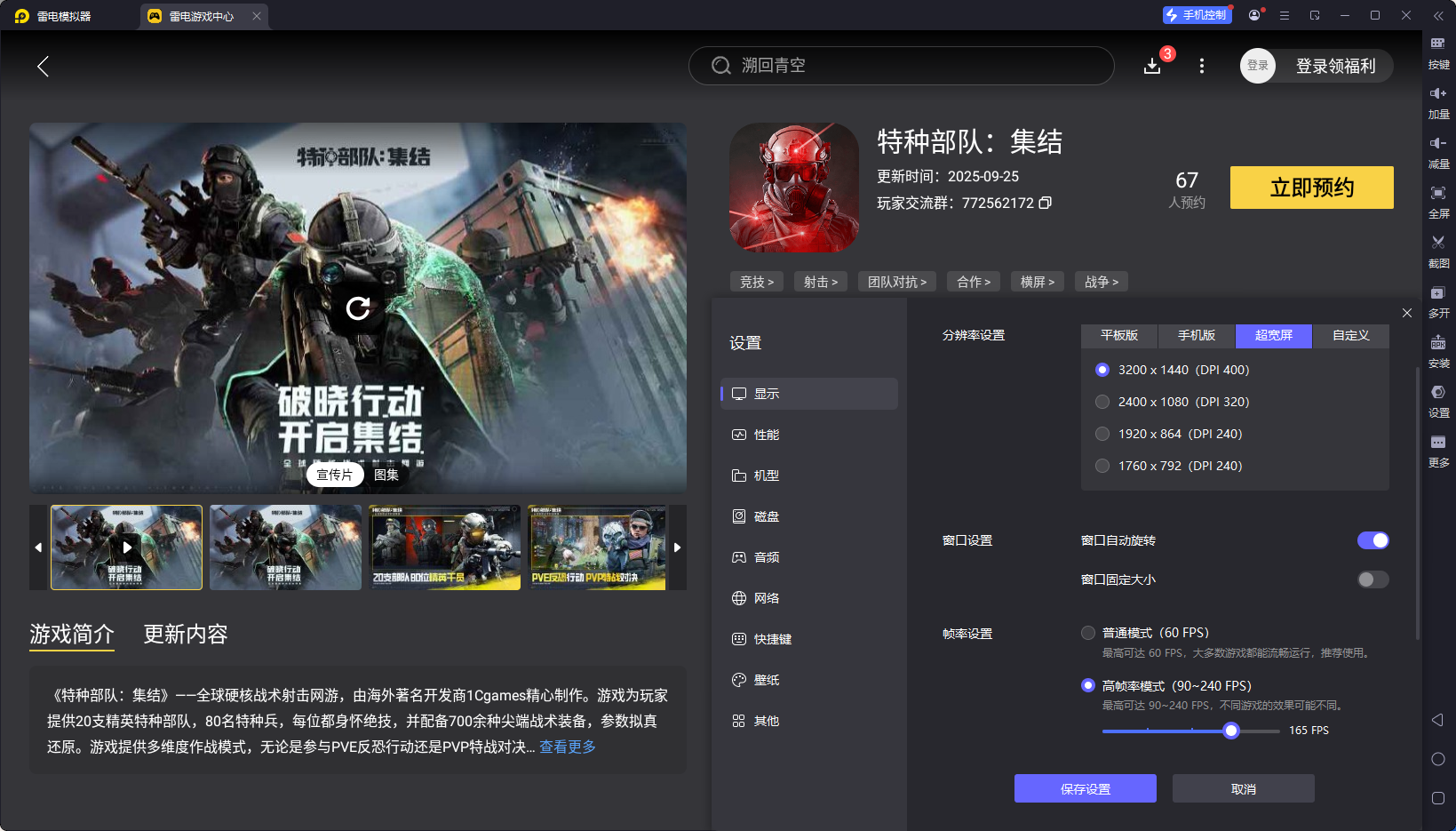1456x831 pixels.
Task: Enable fixed window size (窗口固定大小)
Action: (1372, 579)
